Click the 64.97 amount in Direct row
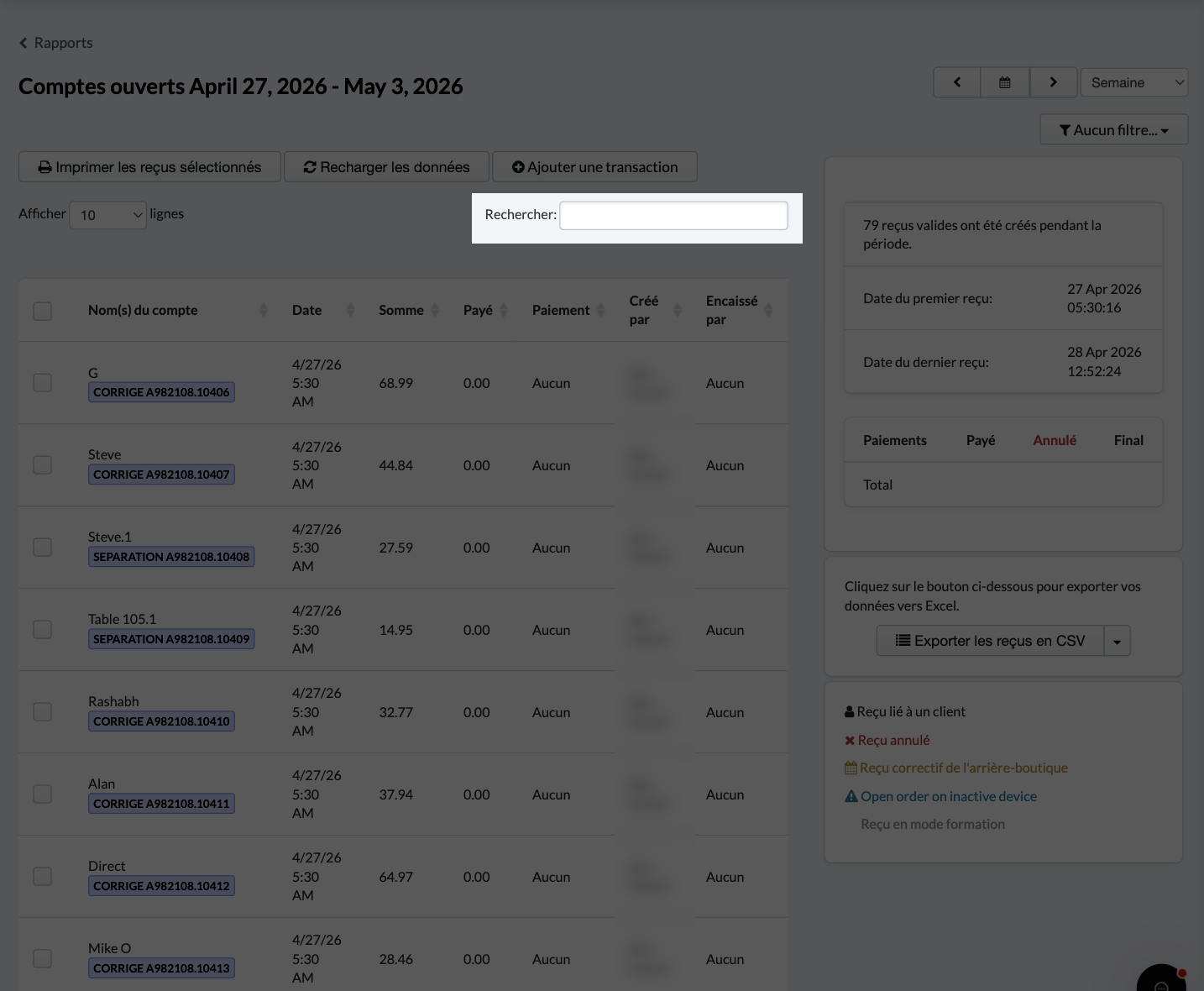This screenshot has height=991, width=1204. point(396,877)
